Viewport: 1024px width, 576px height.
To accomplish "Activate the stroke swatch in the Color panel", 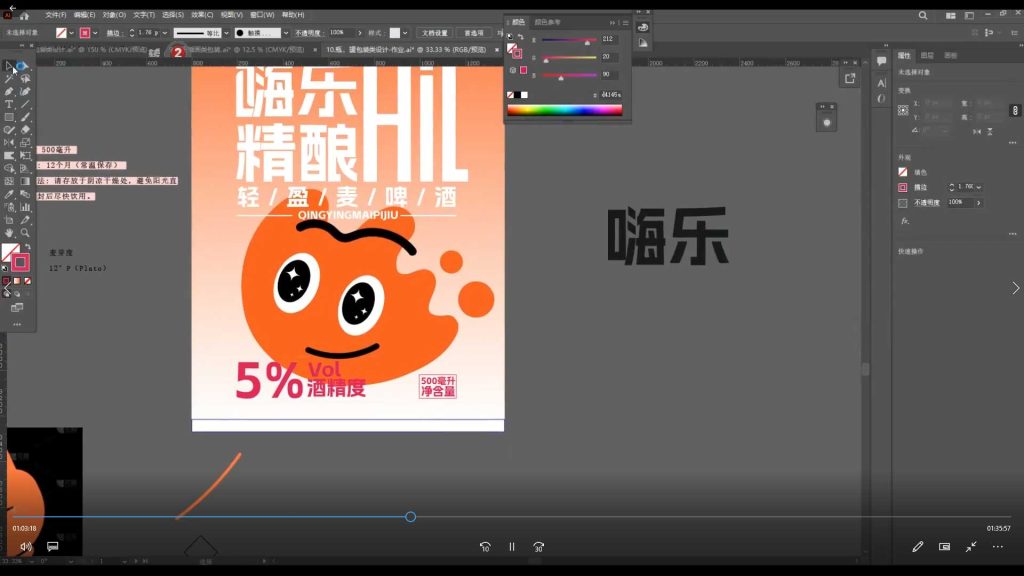I will [x=518, y=52].
